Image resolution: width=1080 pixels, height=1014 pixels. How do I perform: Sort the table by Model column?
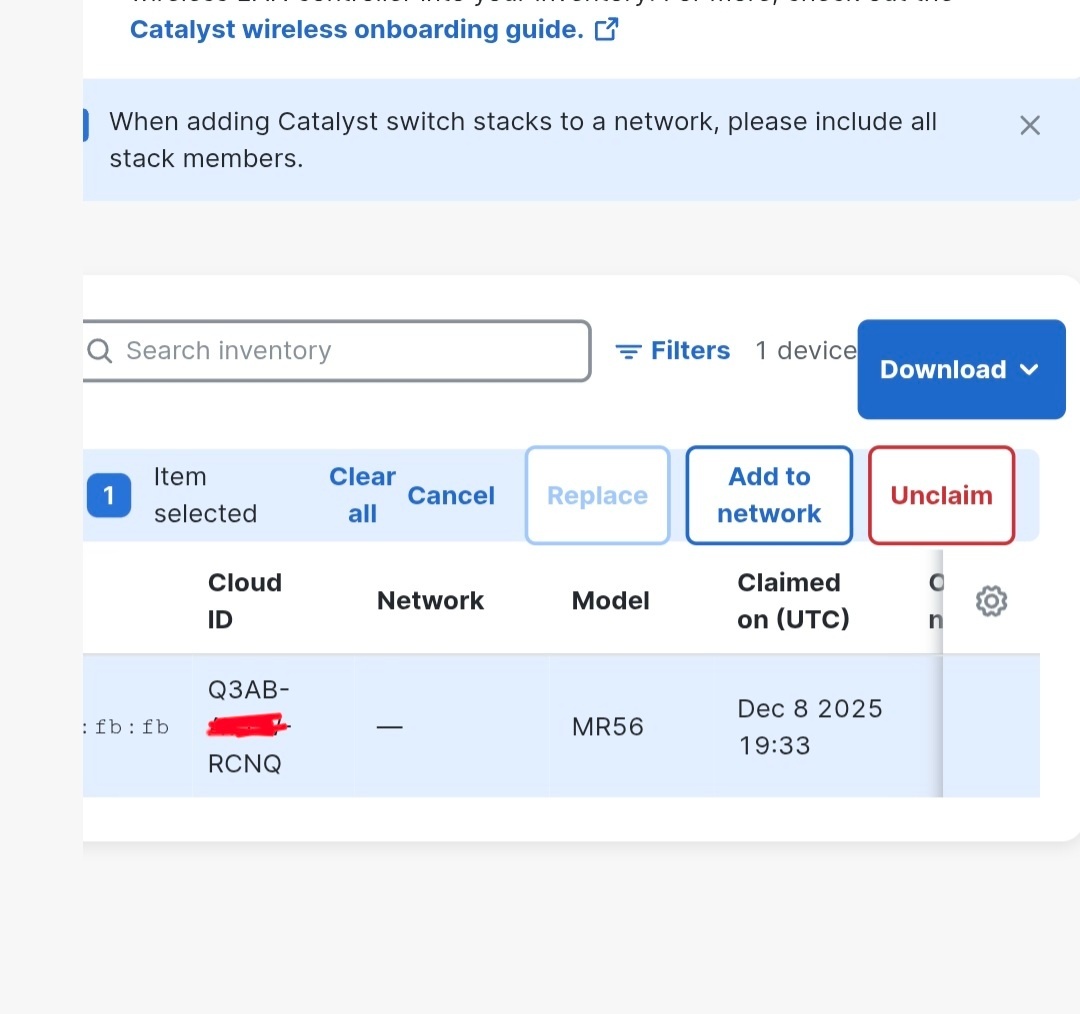tap(610, 600)
